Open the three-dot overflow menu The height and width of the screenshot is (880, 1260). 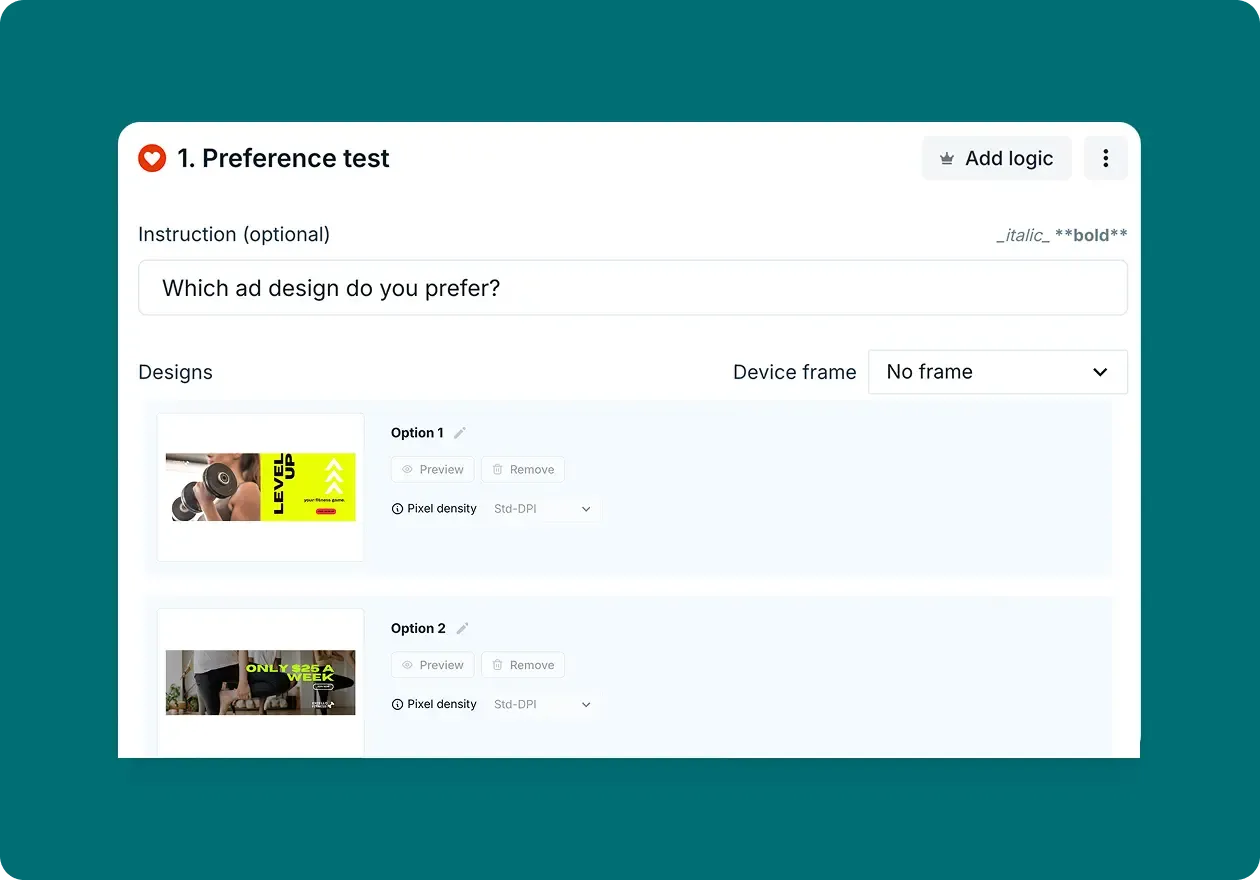coord(1105,158)
